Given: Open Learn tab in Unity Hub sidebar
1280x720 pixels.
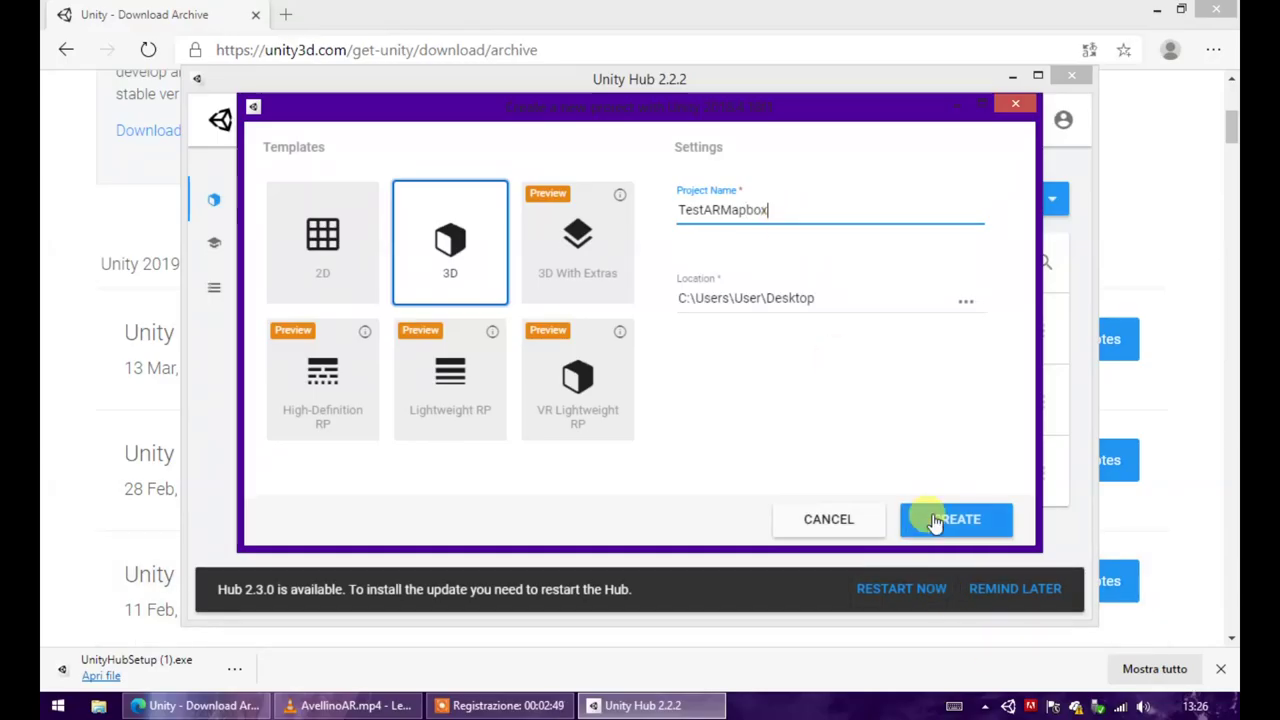Looking at the screenshot, I should [214, 243].
